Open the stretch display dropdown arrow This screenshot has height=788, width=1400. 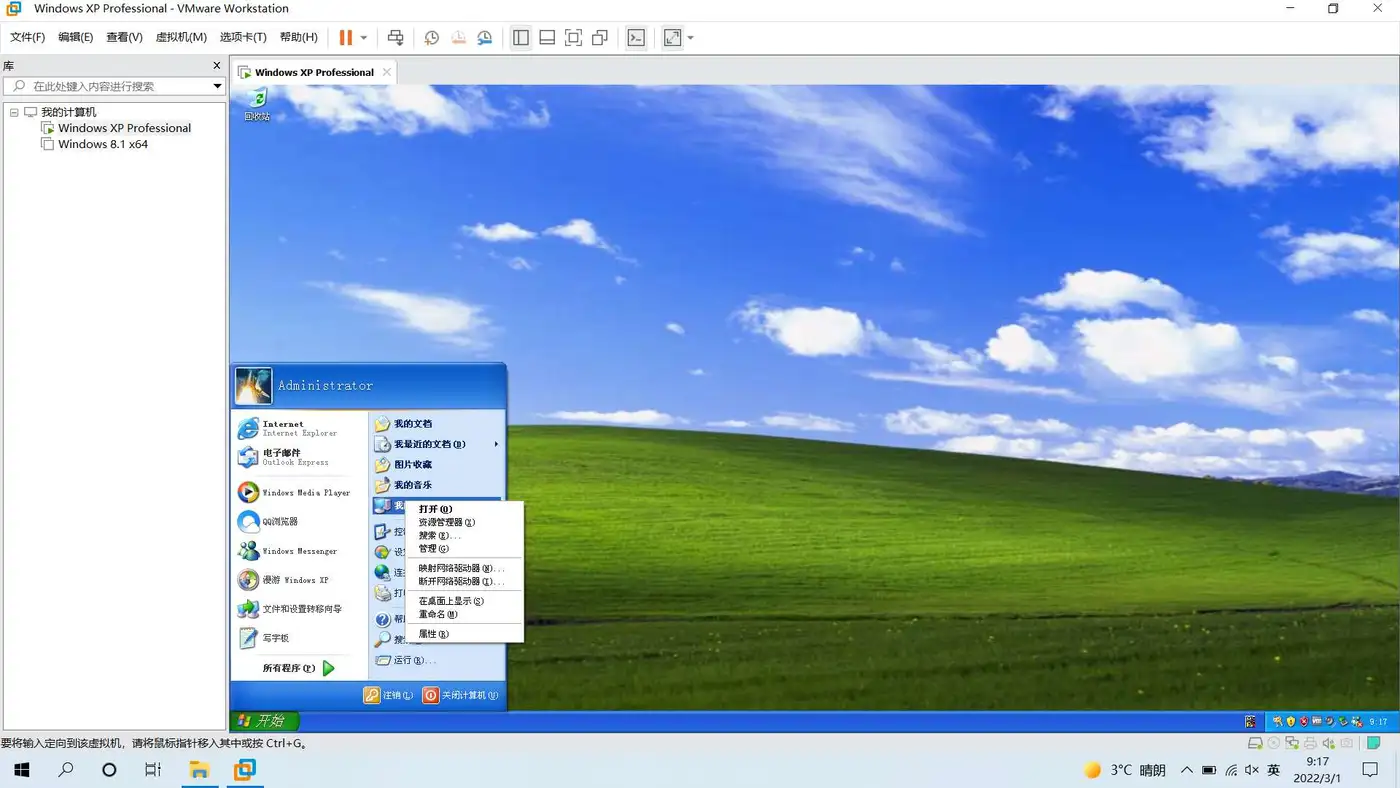pos(690,38)
